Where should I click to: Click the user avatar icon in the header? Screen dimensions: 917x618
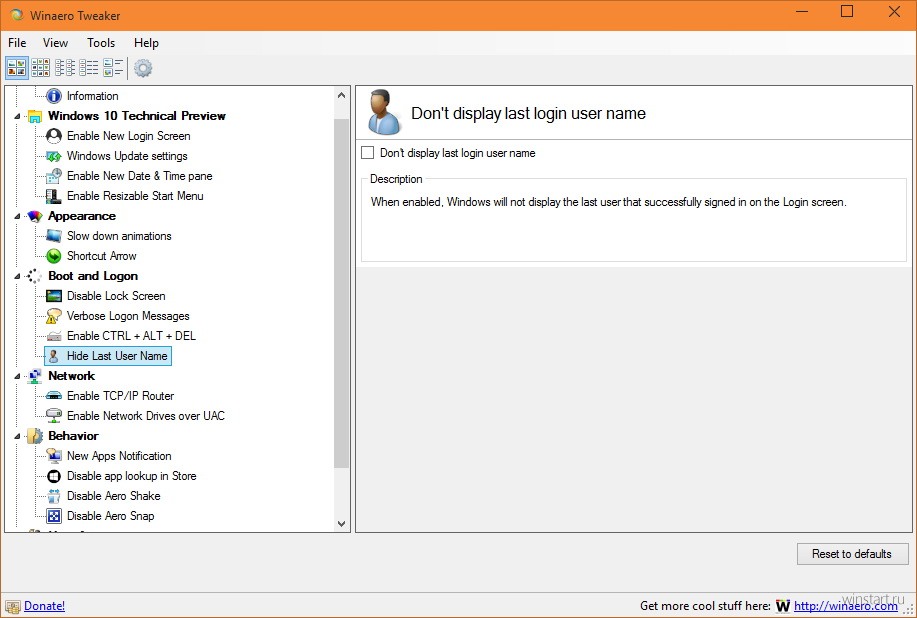click(384, 112)
